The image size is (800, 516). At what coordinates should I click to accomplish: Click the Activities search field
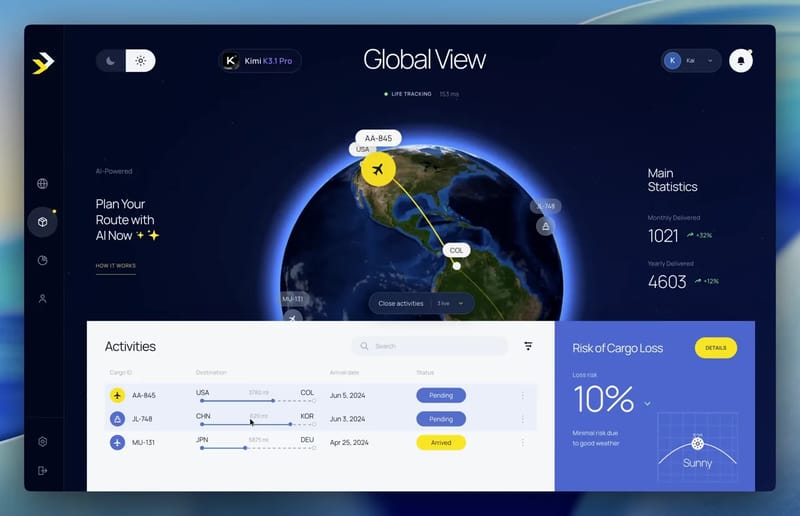coord(430,346)
